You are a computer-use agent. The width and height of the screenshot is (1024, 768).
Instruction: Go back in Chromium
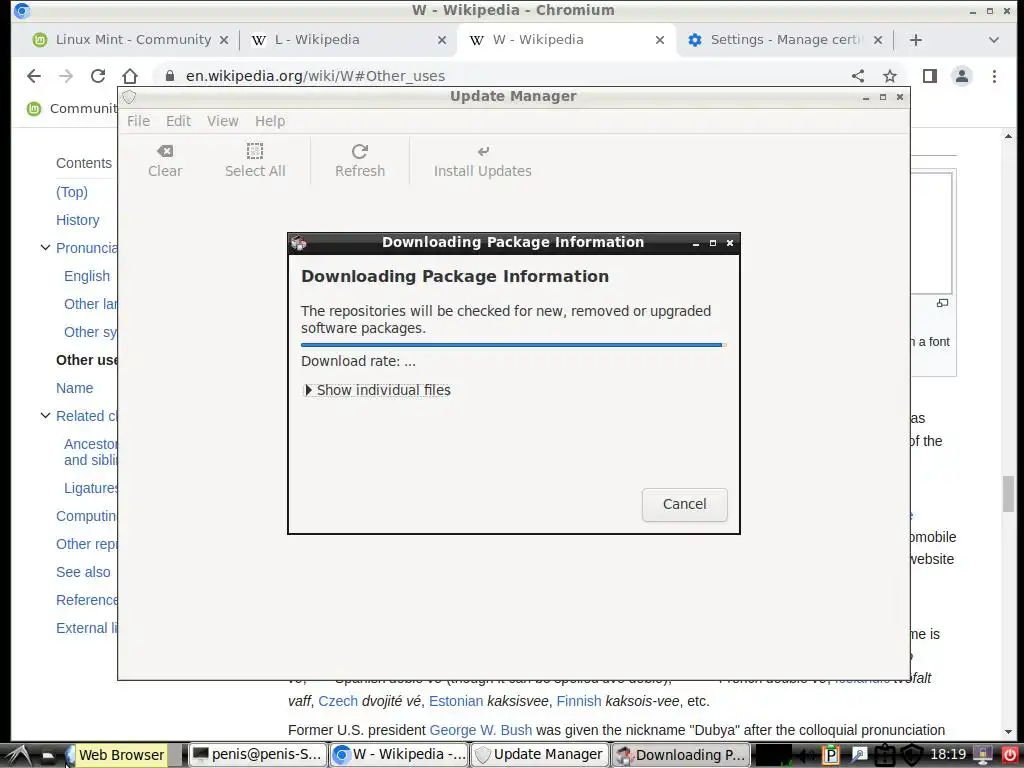34,76
